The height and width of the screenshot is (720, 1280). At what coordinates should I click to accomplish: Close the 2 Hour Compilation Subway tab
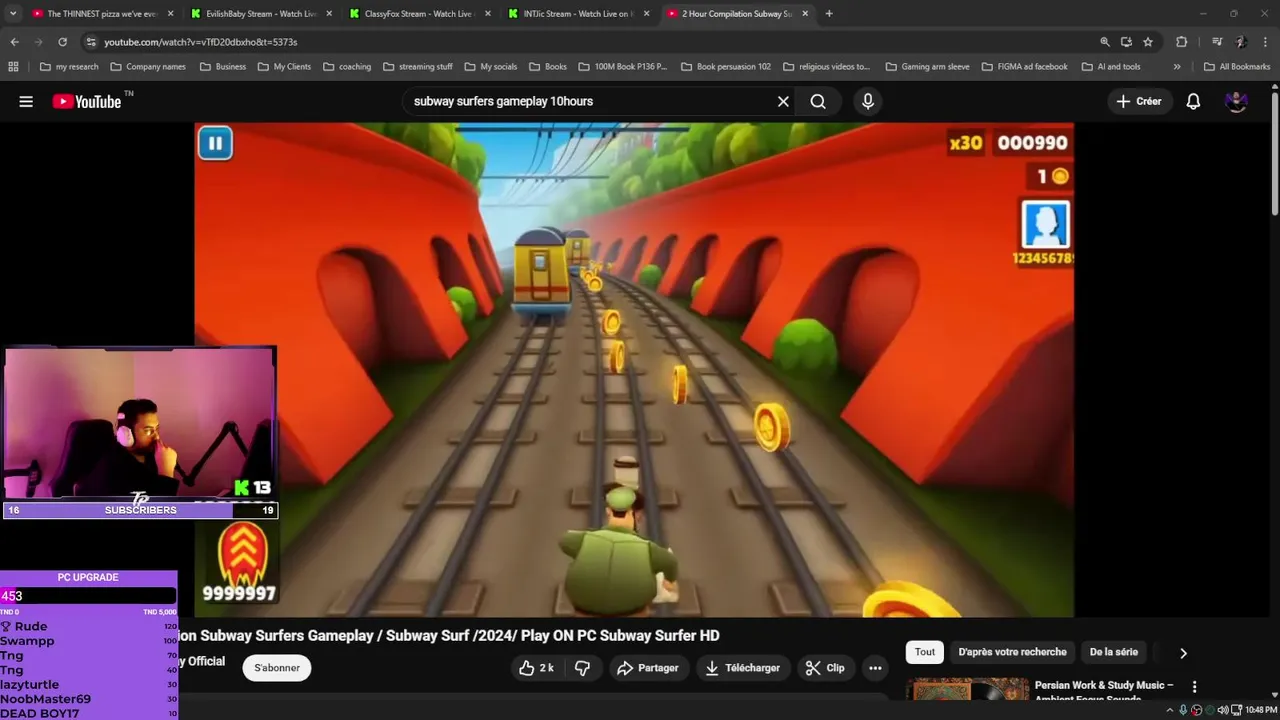click(x=805, y=14)
